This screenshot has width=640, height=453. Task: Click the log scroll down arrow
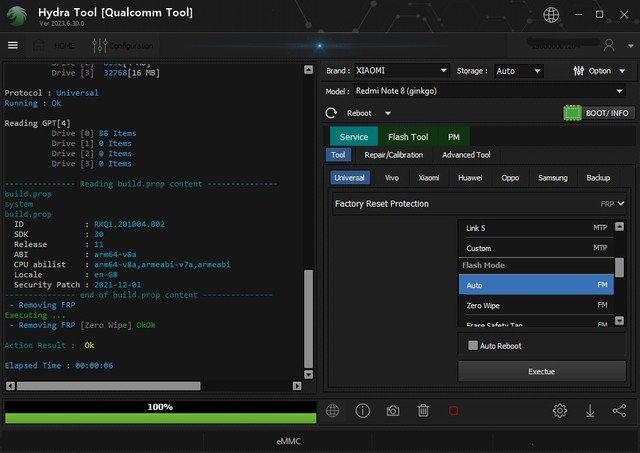[309, 374]
